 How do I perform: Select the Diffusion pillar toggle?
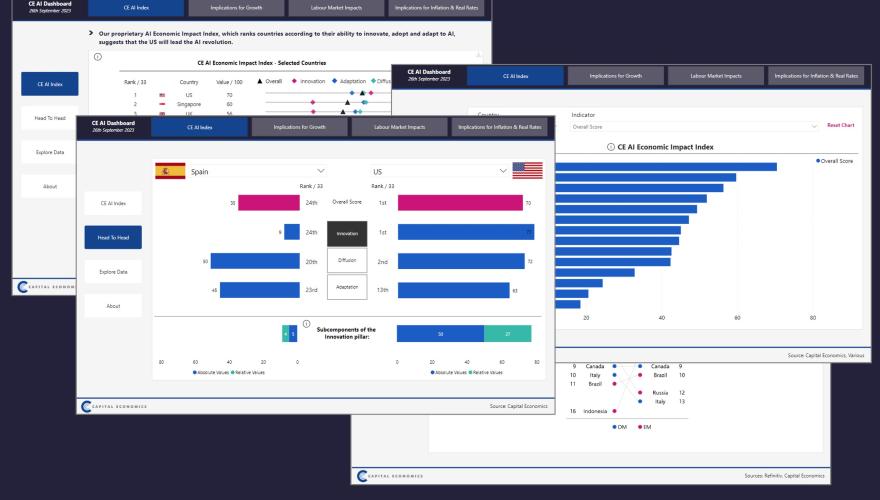tap(347, 260)
